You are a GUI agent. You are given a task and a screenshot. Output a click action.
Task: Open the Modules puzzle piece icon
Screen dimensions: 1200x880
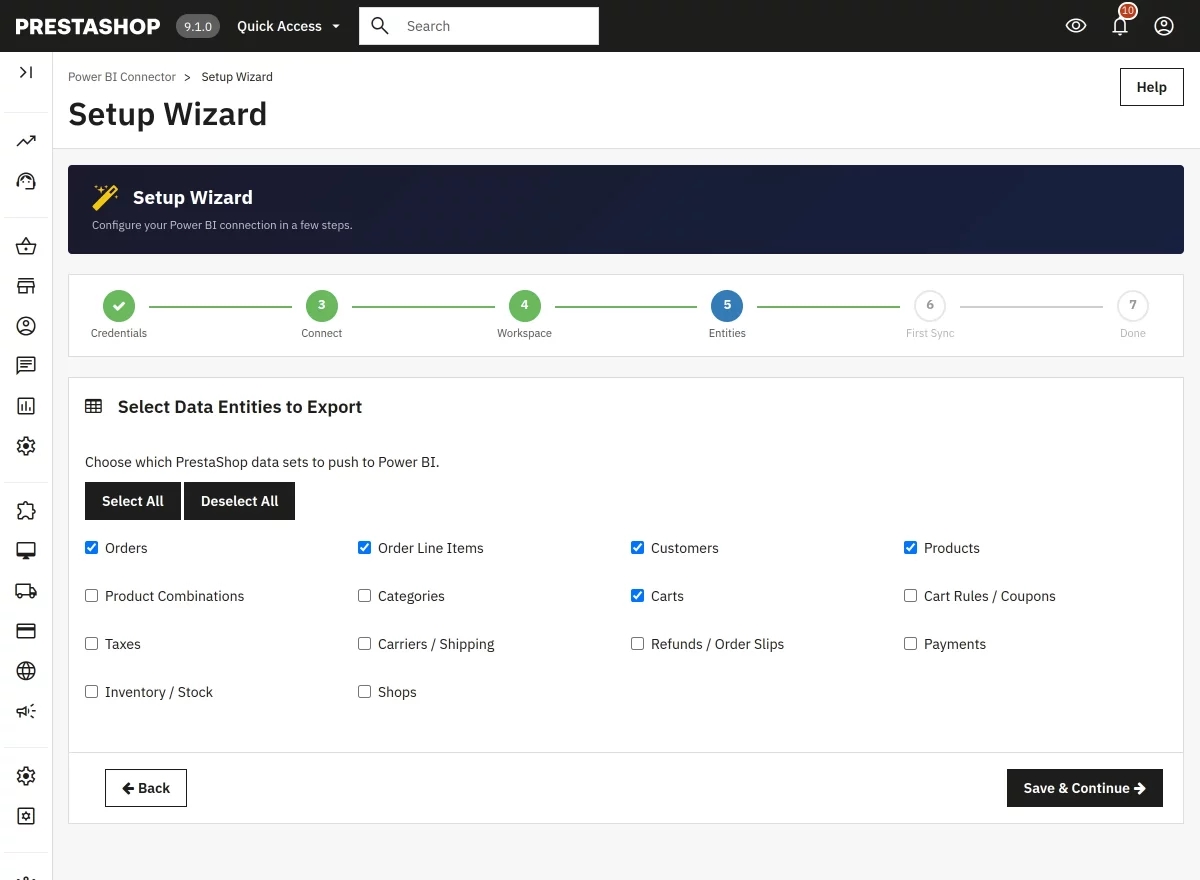tap(26, 511)
